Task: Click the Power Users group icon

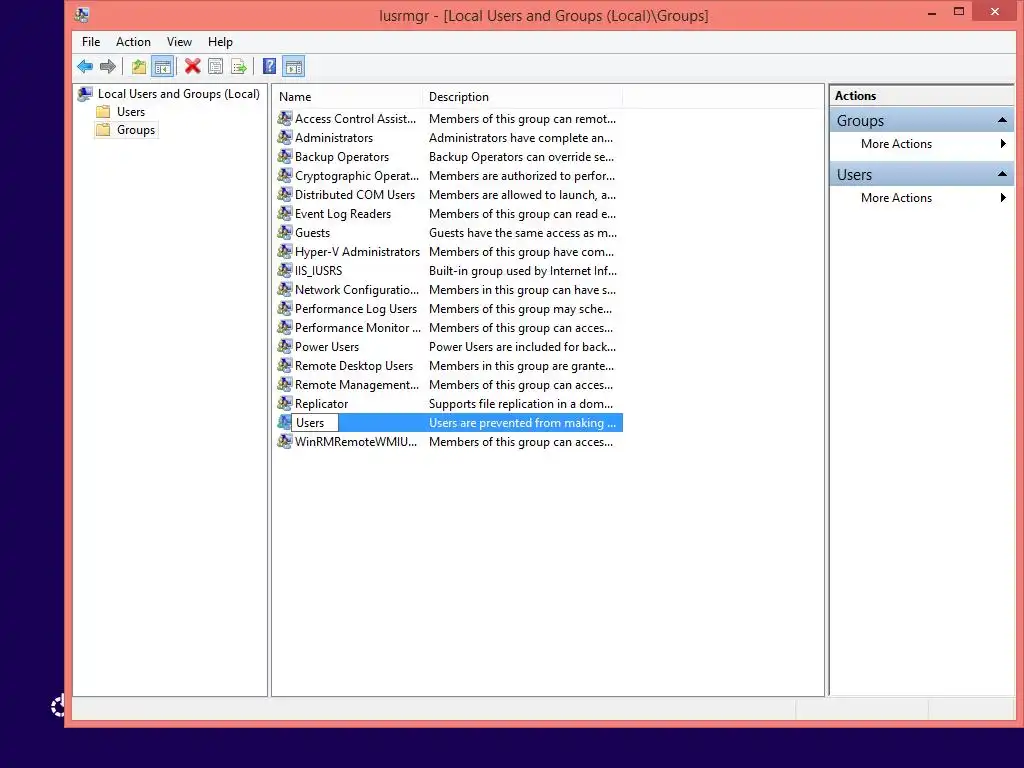Action: coord(285,346)
